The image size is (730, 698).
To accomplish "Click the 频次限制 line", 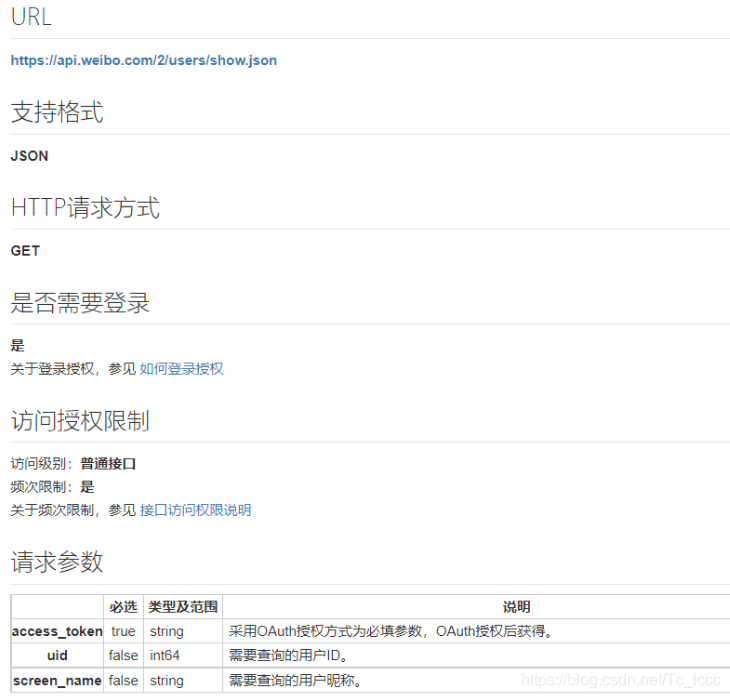I will pyautogui.click(x=52, y=487).
